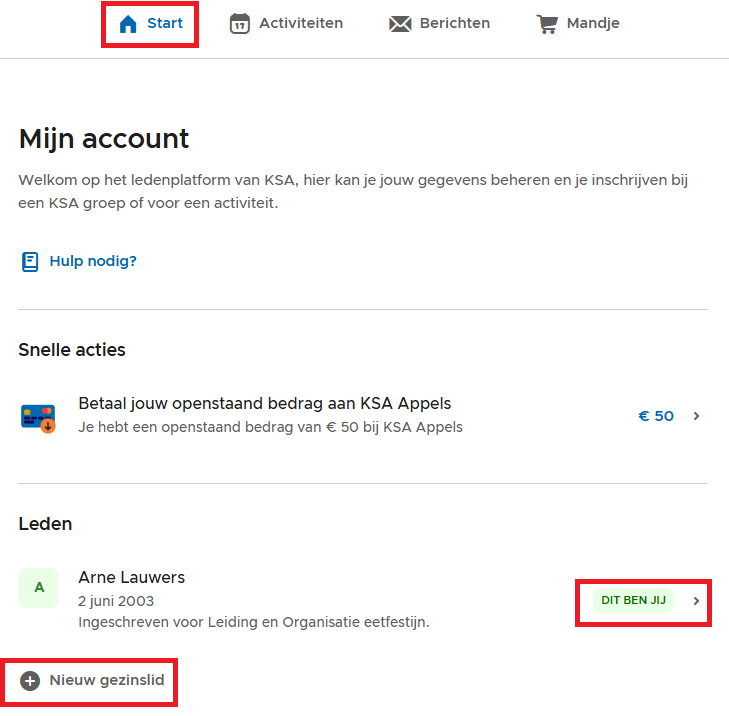The width and height of the screenshot is (729, 716).
Task: Click the home icon in the Start tab
Action: pos(128,24)
